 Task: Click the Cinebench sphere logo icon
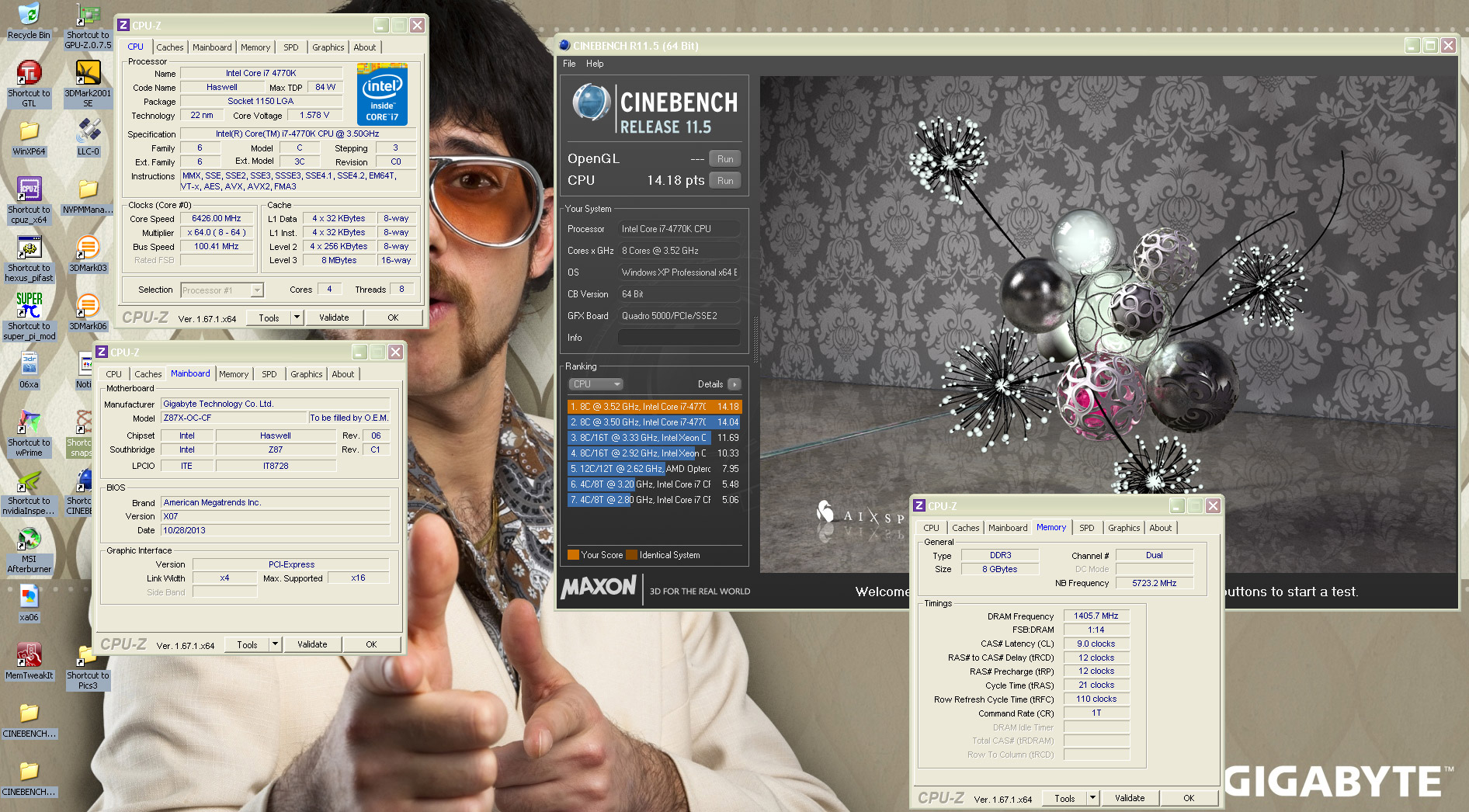592,102
